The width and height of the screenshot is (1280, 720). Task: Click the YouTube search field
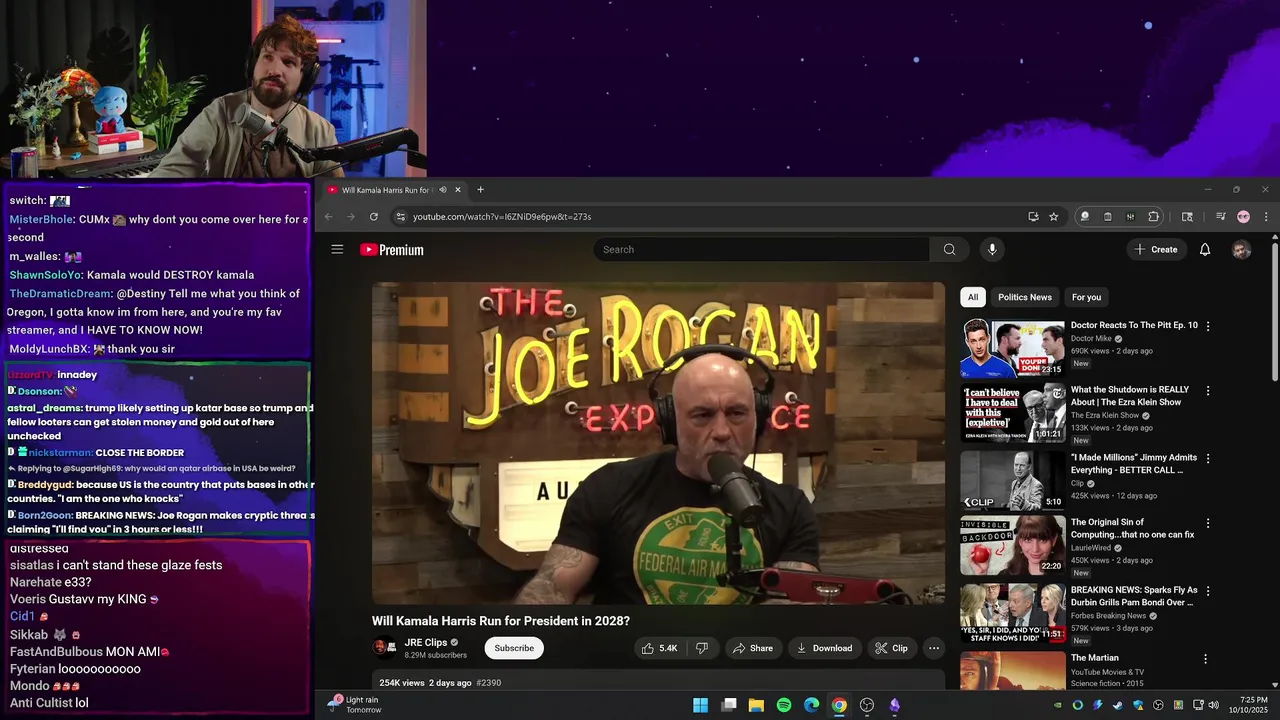[x=762, y=250]
